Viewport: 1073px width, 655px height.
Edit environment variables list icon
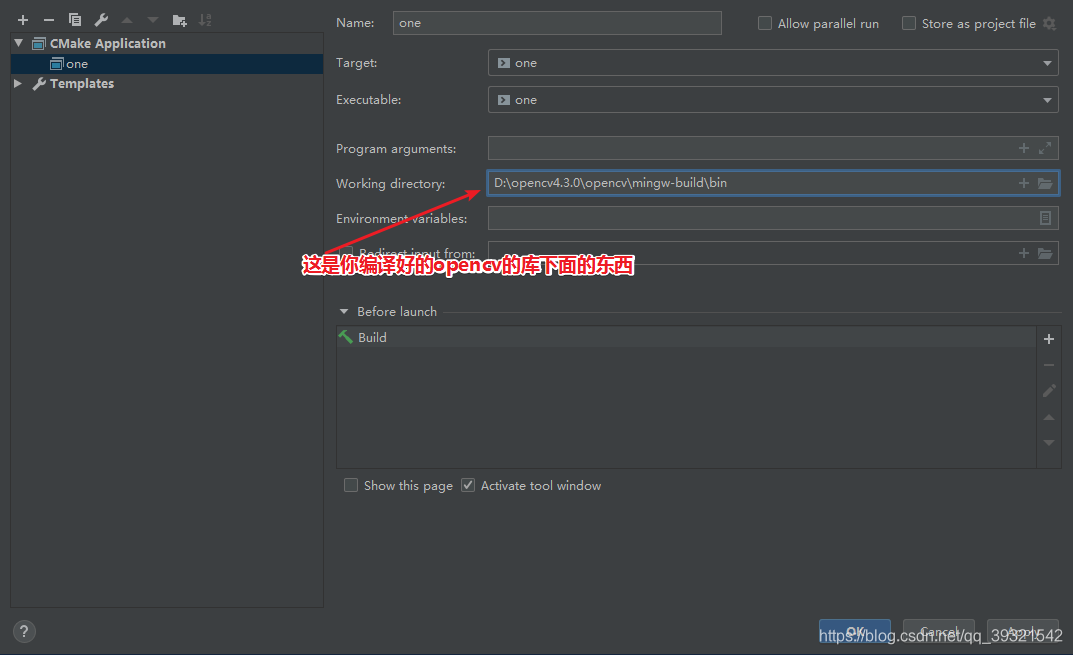(x=1045, y=218)
